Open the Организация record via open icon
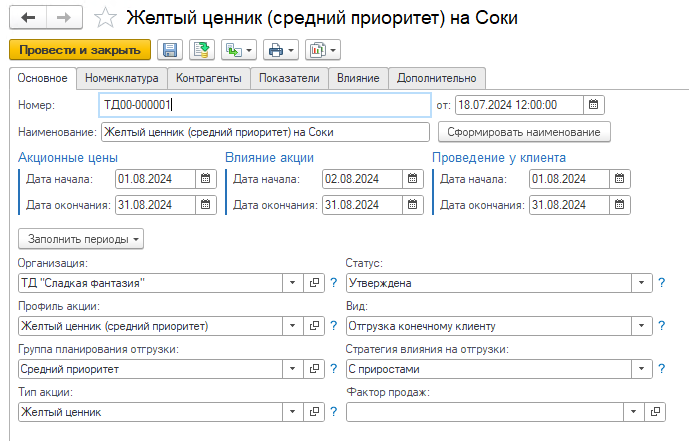The width and height of the screenshot is (689, 441). click(314, 283)
